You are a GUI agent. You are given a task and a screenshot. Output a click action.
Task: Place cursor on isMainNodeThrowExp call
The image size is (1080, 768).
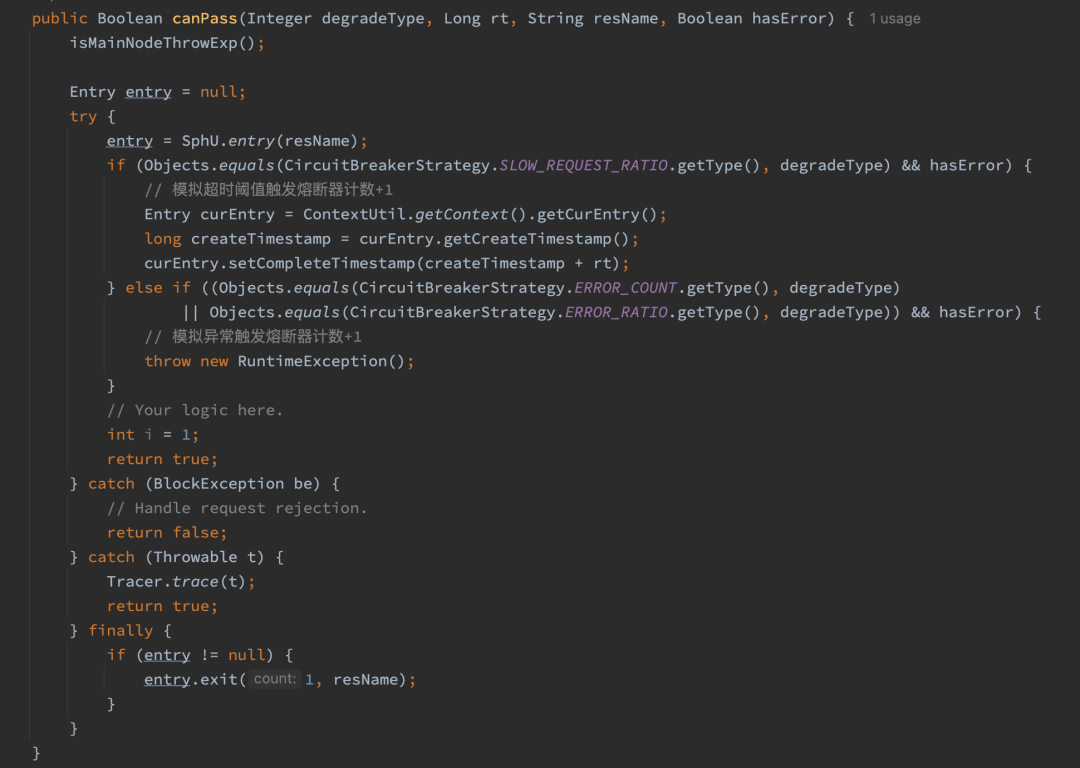(x=160, y=43)
